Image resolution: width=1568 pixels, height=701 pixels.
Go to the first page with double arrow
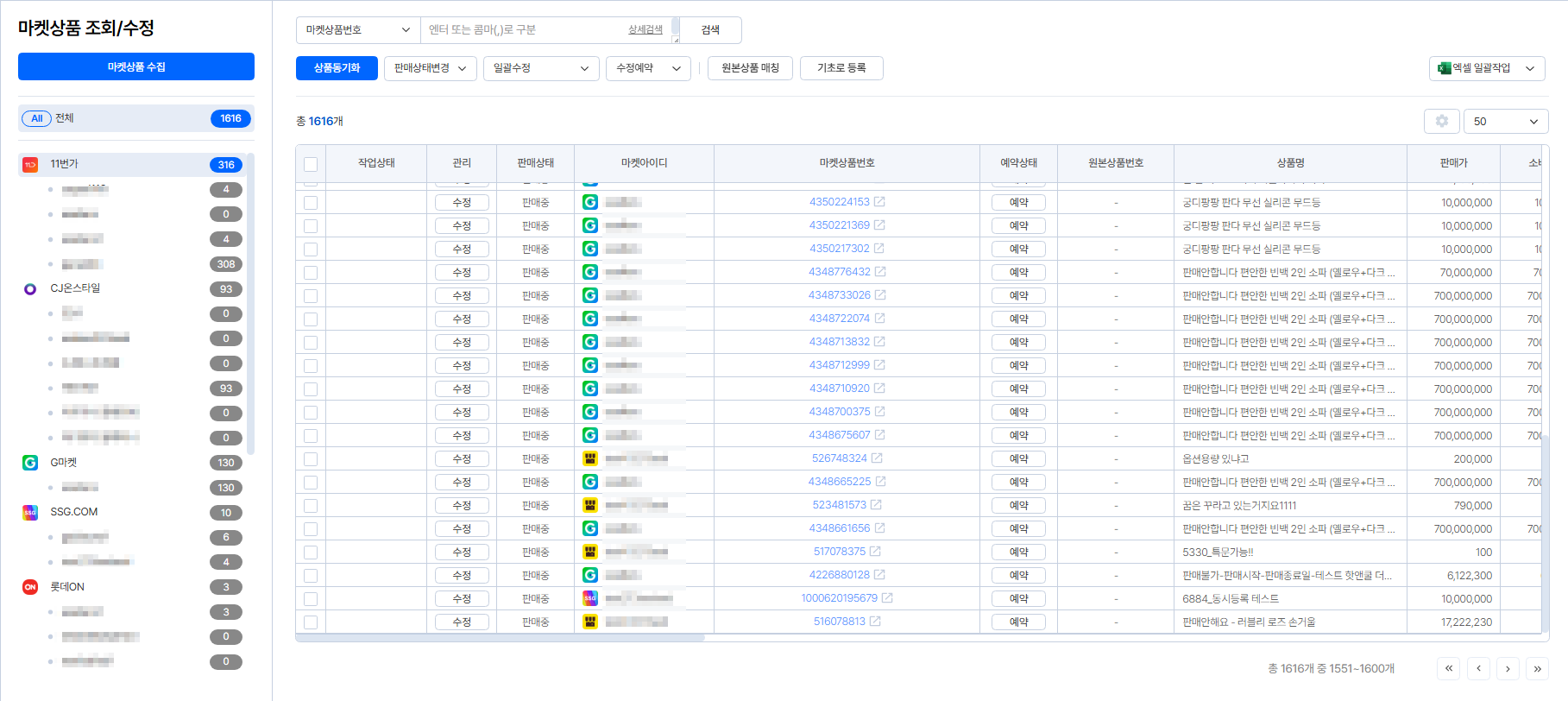[x=1449, y=668]
